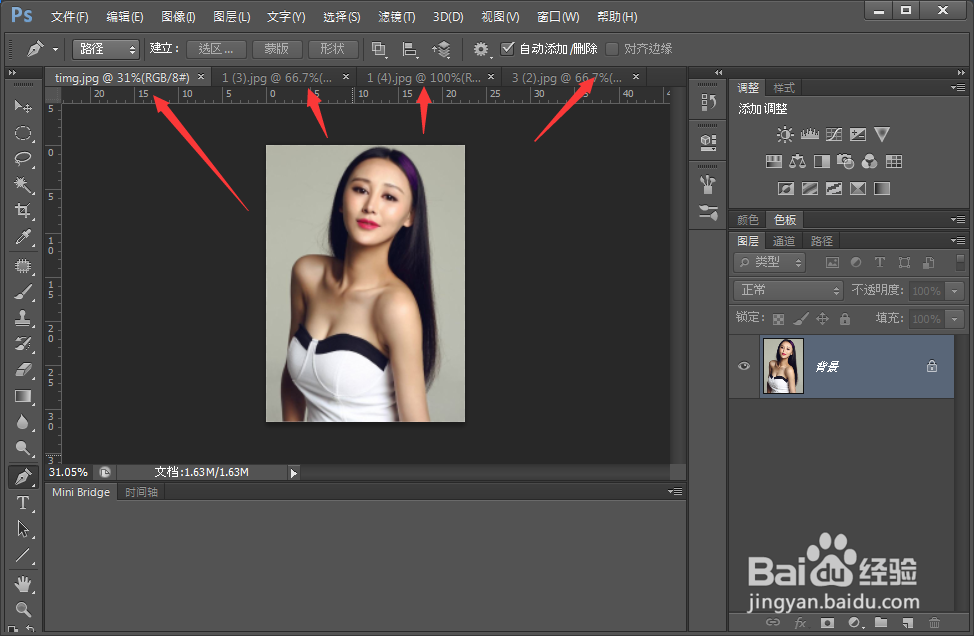Viewport: 974px width, 636px height.
Task: Open path alignment options
Action: pos(410,49)
